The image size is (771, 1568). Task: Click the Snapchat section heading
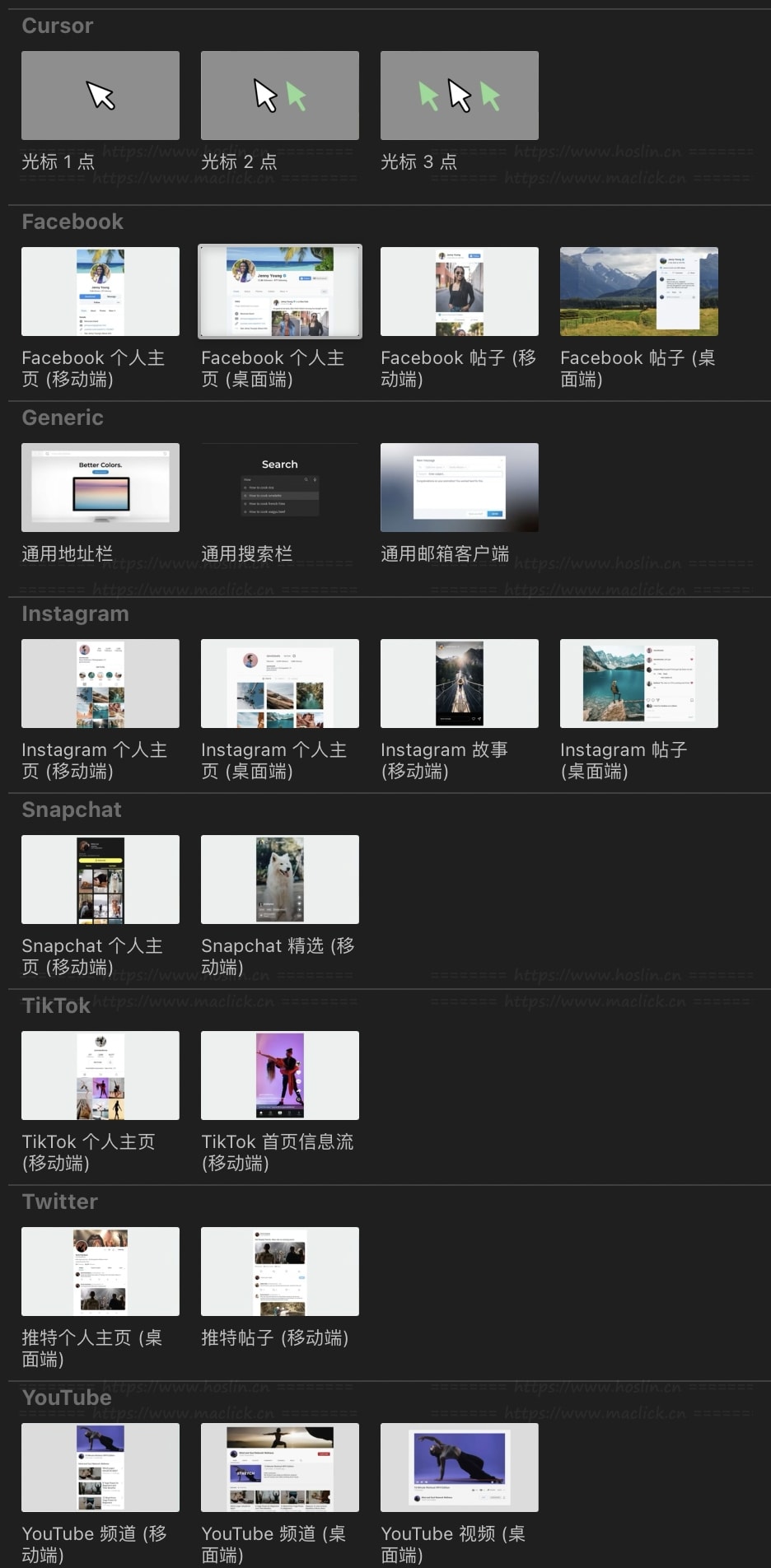(x=72, y=810)
